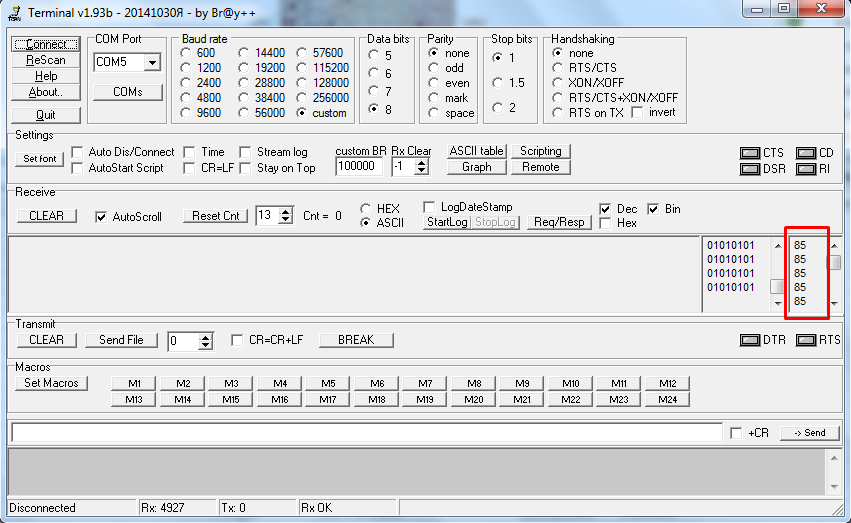This screenshot has height=523, width=851.
Task: Select ASCII receive display mode
Action: coord(366,223)
